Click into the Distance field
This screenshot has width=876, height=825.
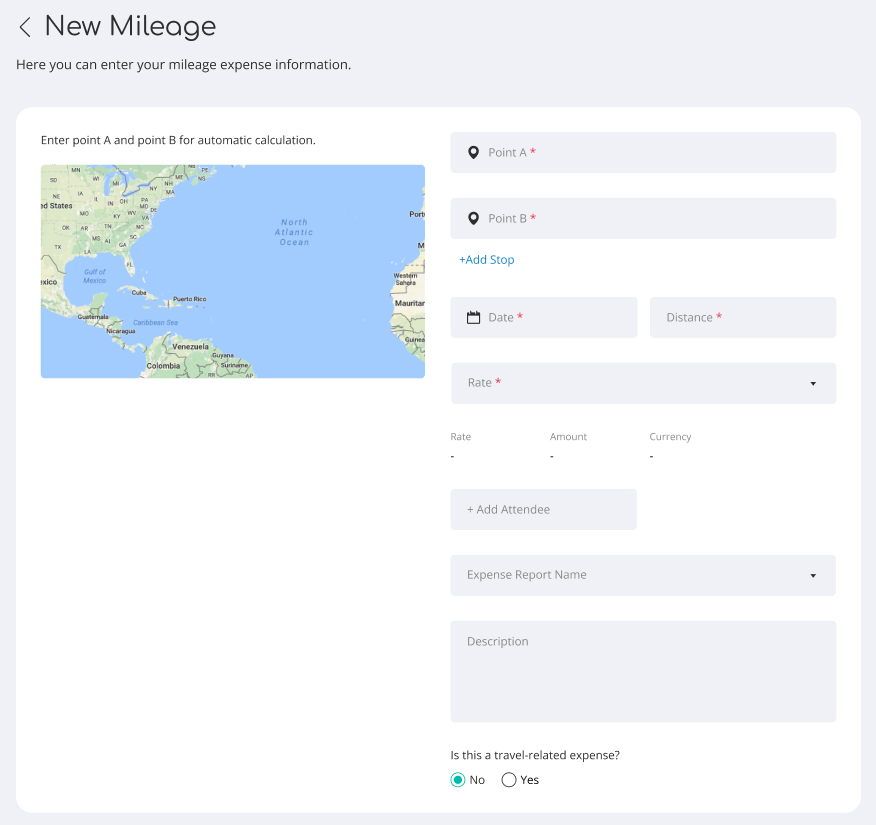click(743, 317)
